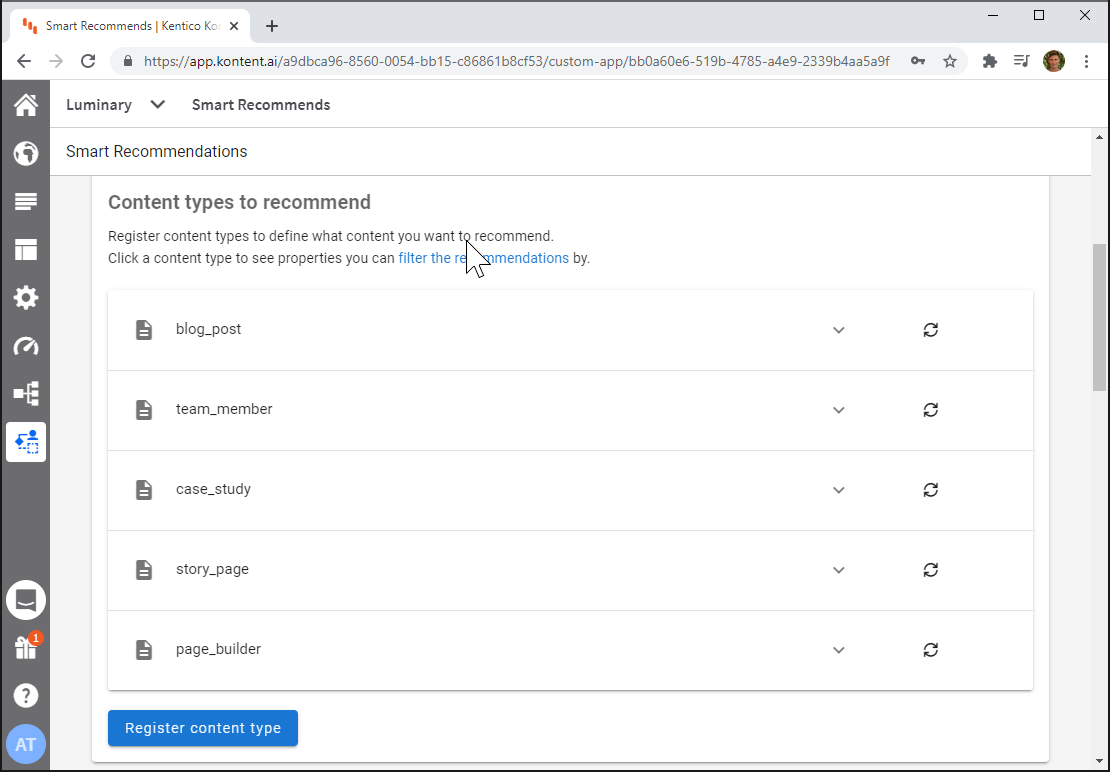Open the Luminary project dropdown
This screenshot has height=772, width=1110.
[116, 104]
